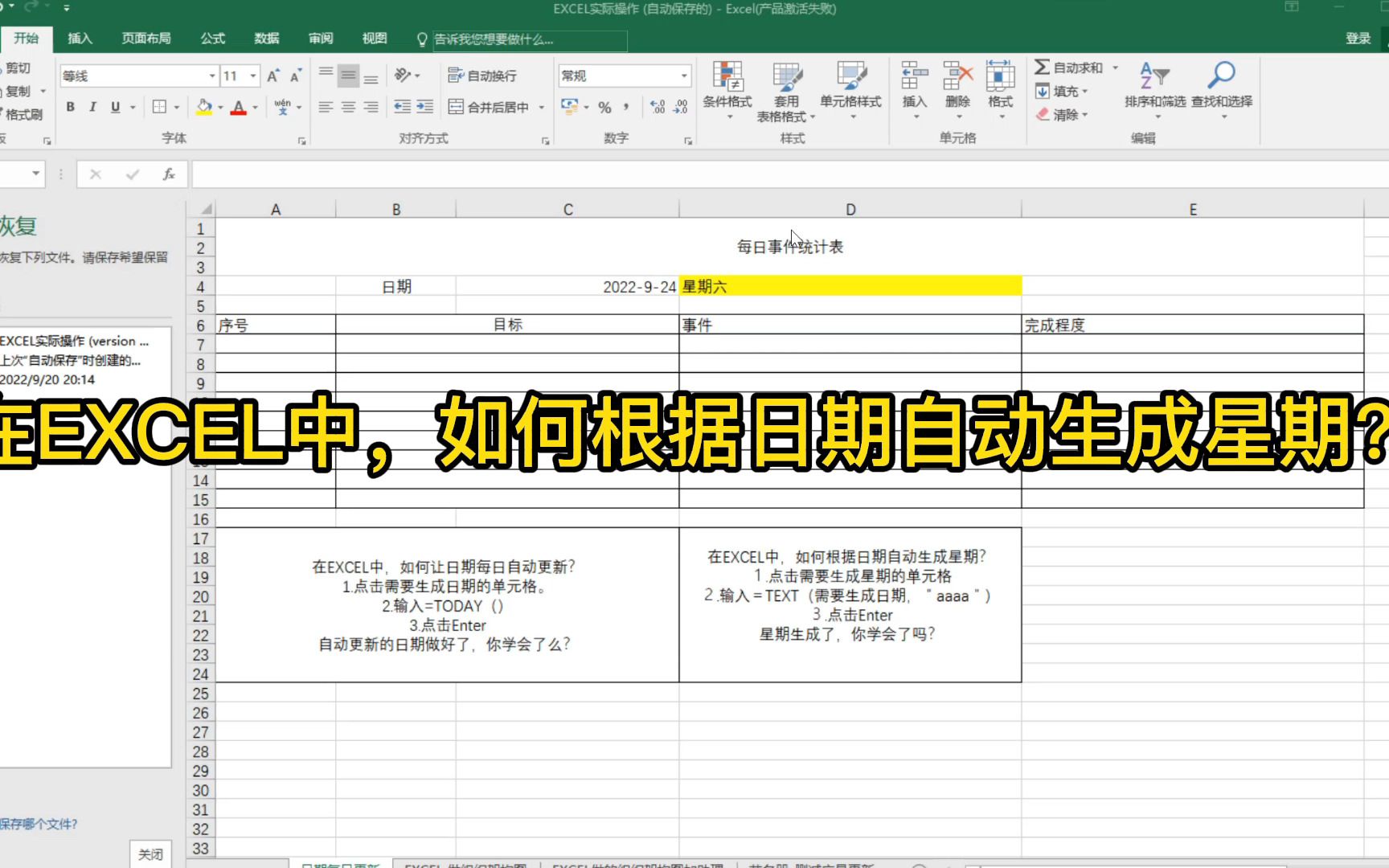Switch to the Insert (插入) tab

(x=80, y=39)
